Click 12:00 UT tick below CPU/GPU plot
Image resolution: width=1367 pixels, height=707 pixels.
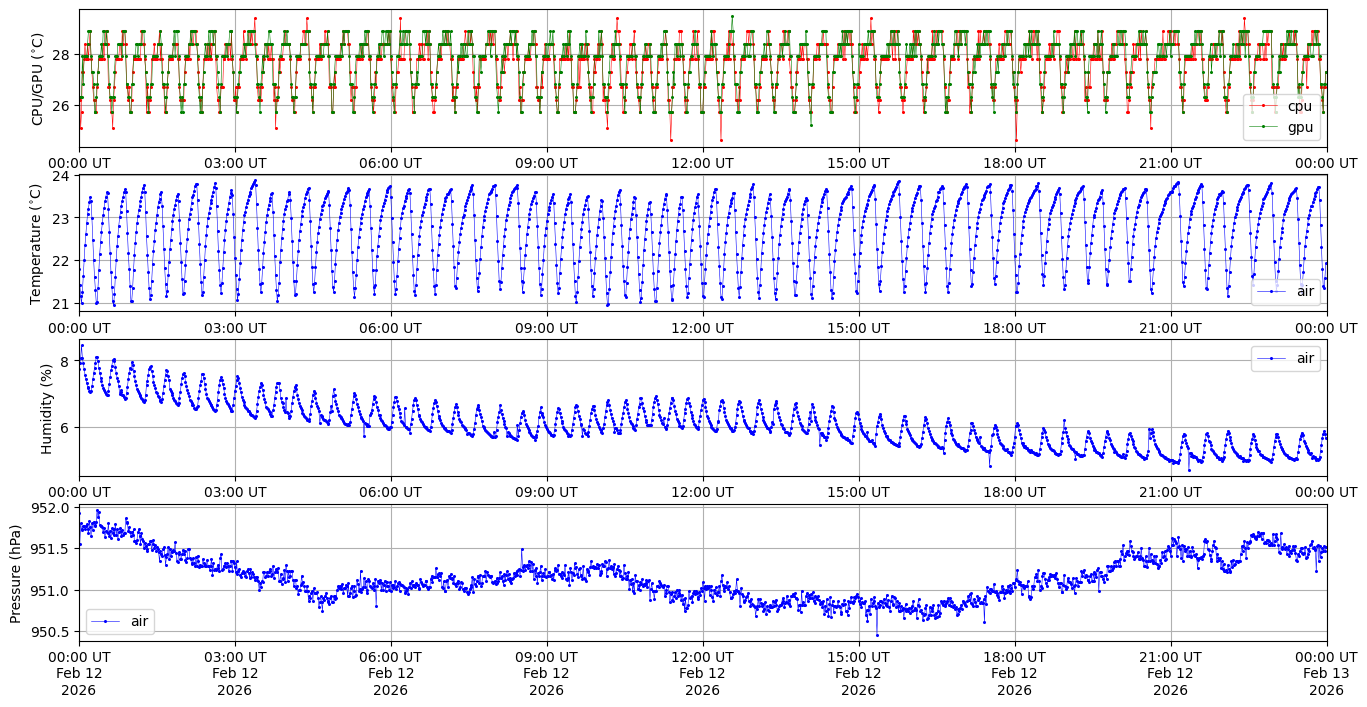pos(702,162)
